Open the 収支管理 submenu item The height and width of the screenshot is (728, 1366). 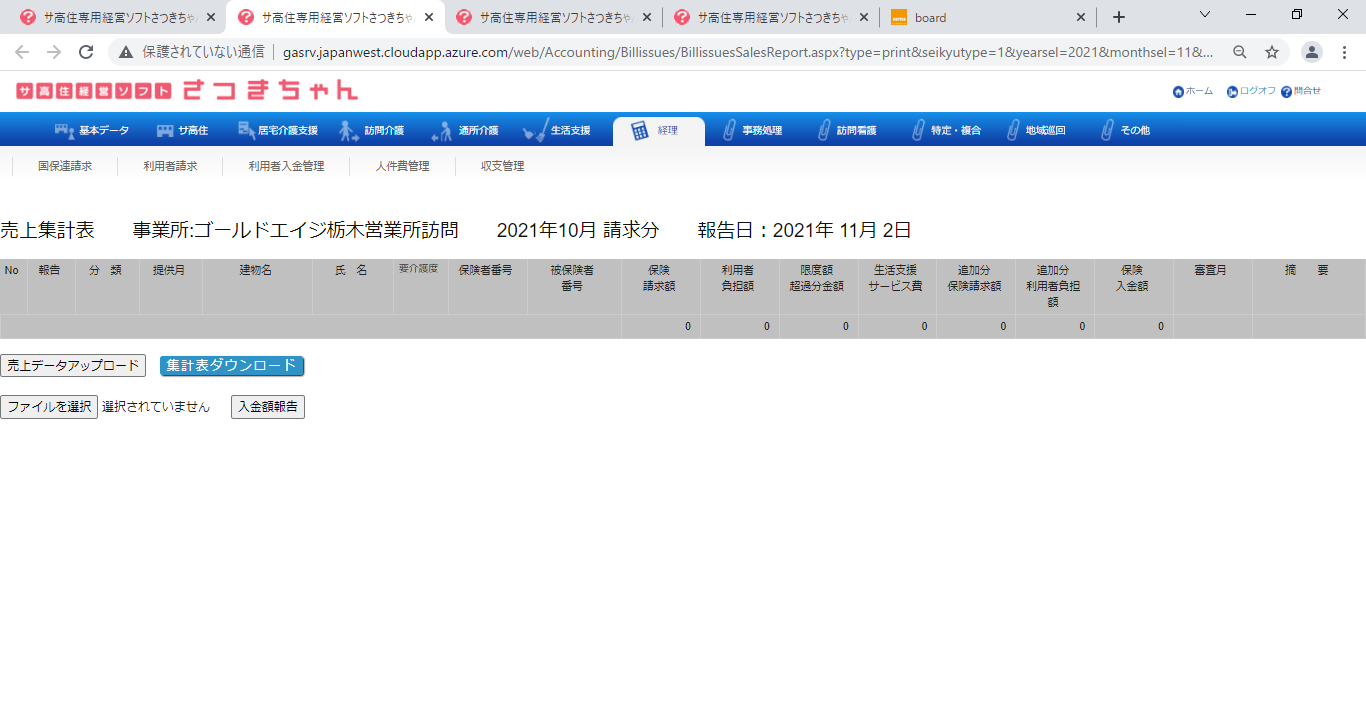[x=502, y=166]
